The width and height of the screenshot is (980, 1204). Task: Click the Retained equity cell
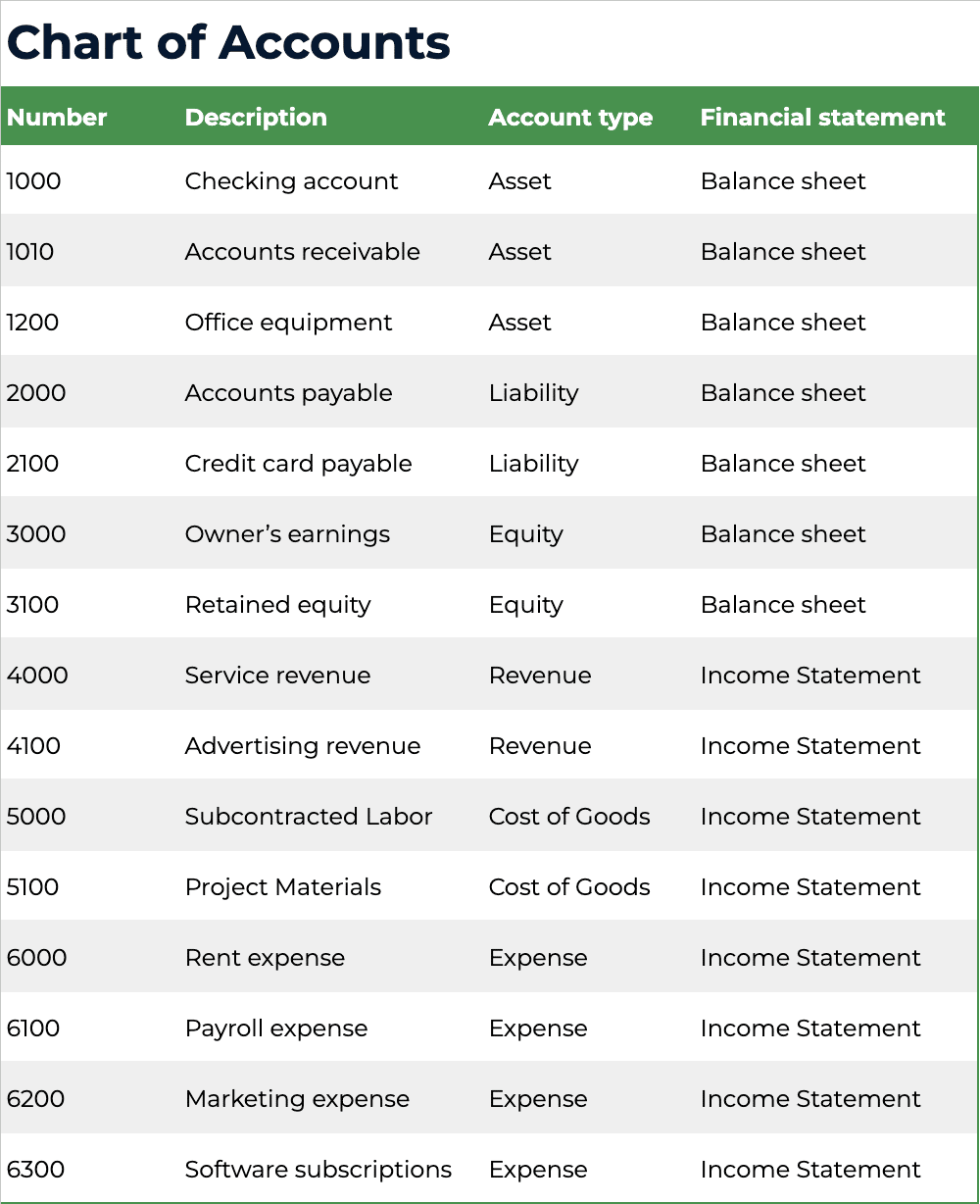pyautogui.click(x=277, y=605)
